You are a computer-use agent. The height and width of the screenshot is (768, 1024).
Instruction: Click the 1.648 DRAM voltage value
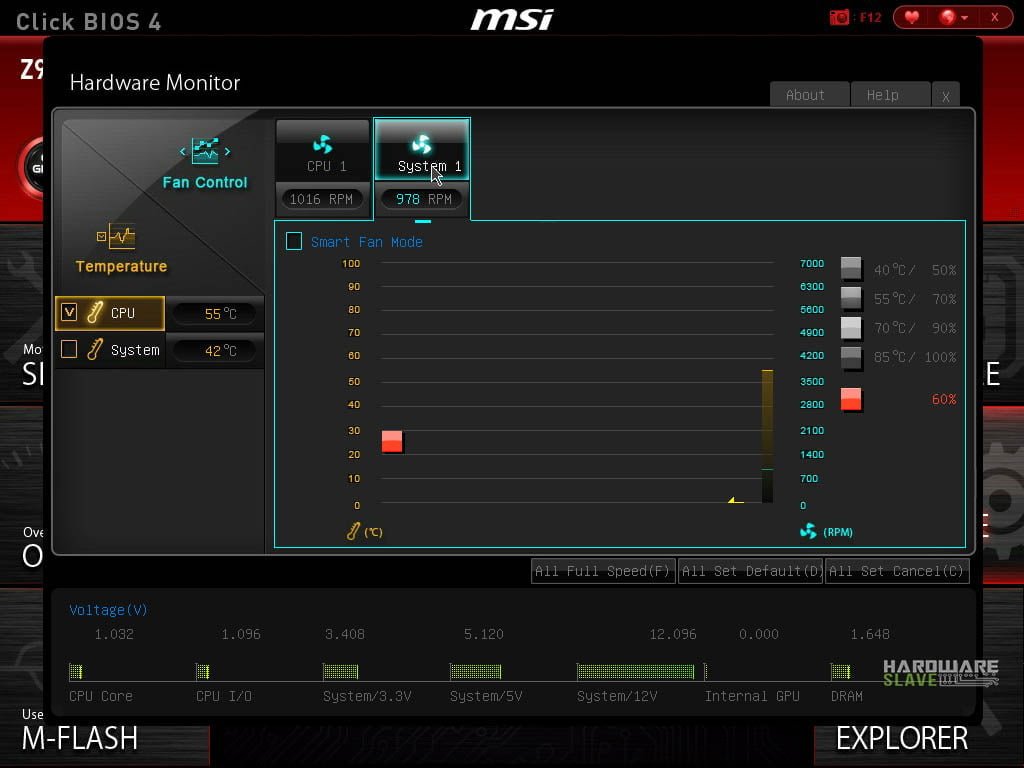870,634
